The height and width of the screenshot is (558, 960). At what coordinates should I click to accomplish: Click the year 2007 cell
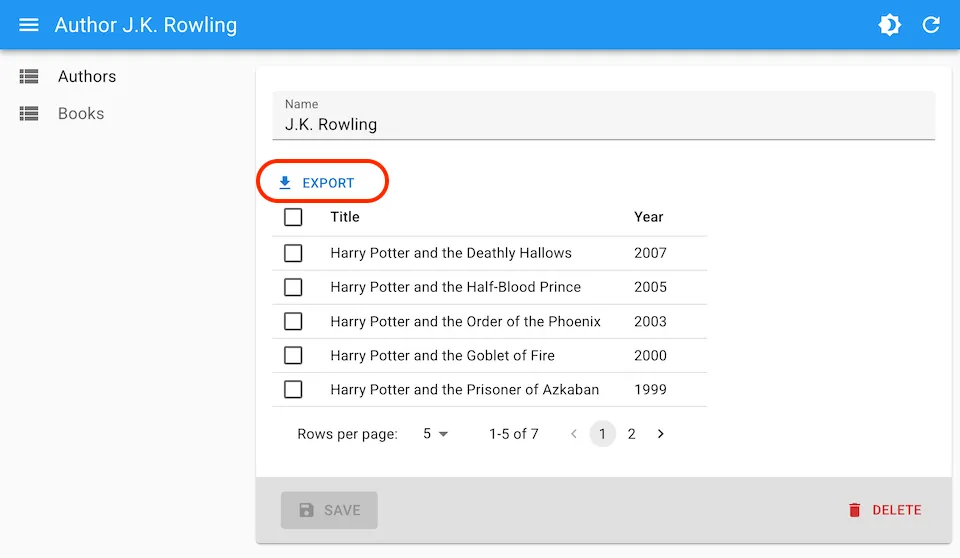650,253
